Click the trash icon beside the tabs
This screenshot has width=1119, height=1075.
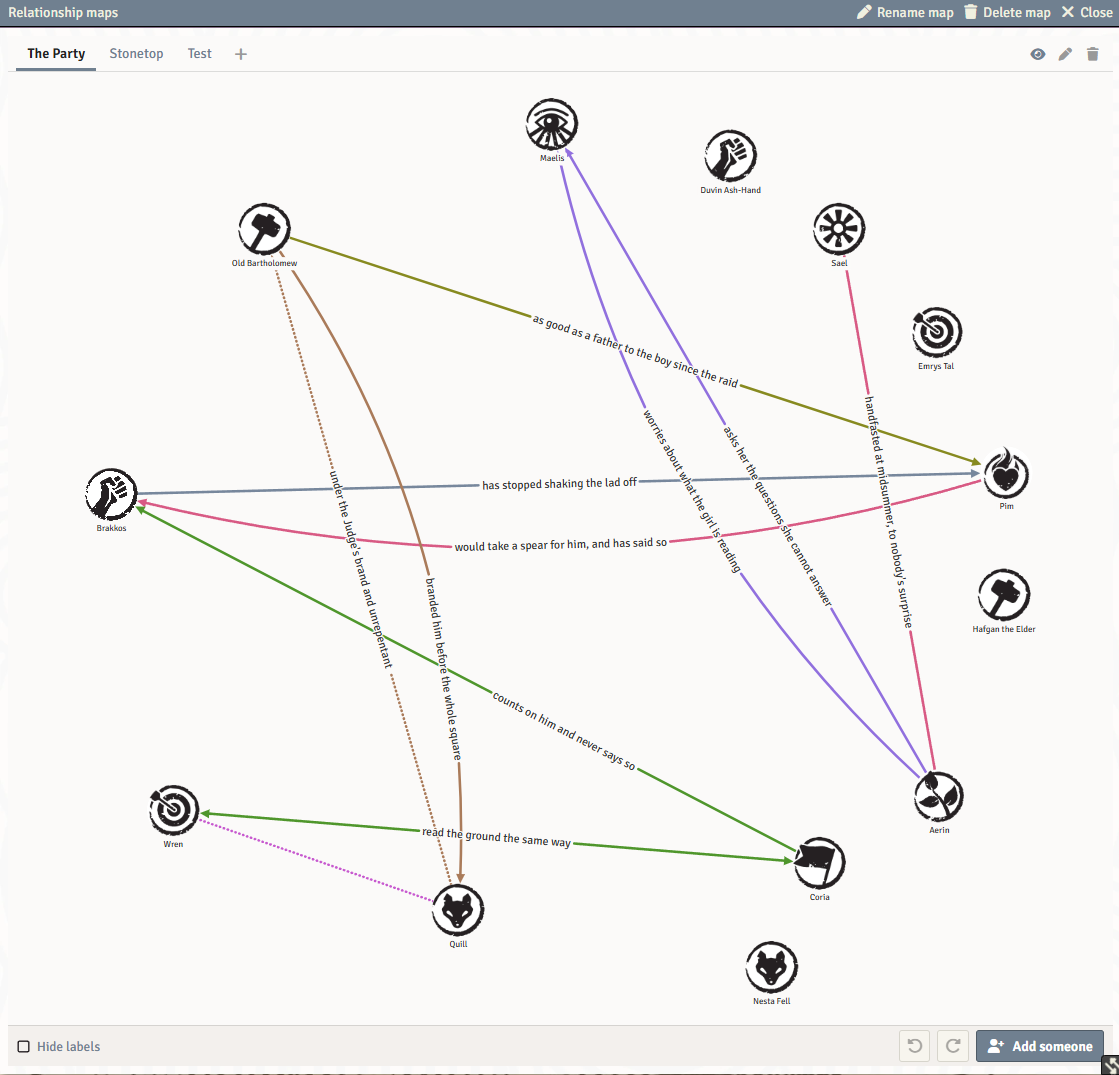(1093, 54)
